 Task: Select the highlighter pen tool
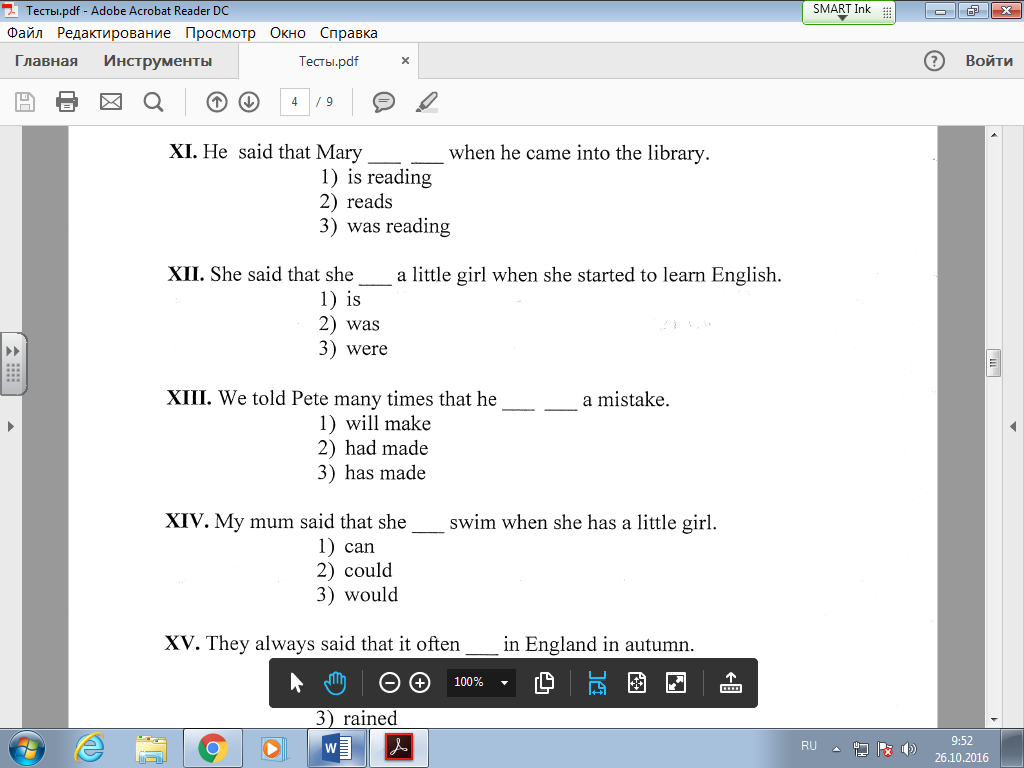coord(426,102)
